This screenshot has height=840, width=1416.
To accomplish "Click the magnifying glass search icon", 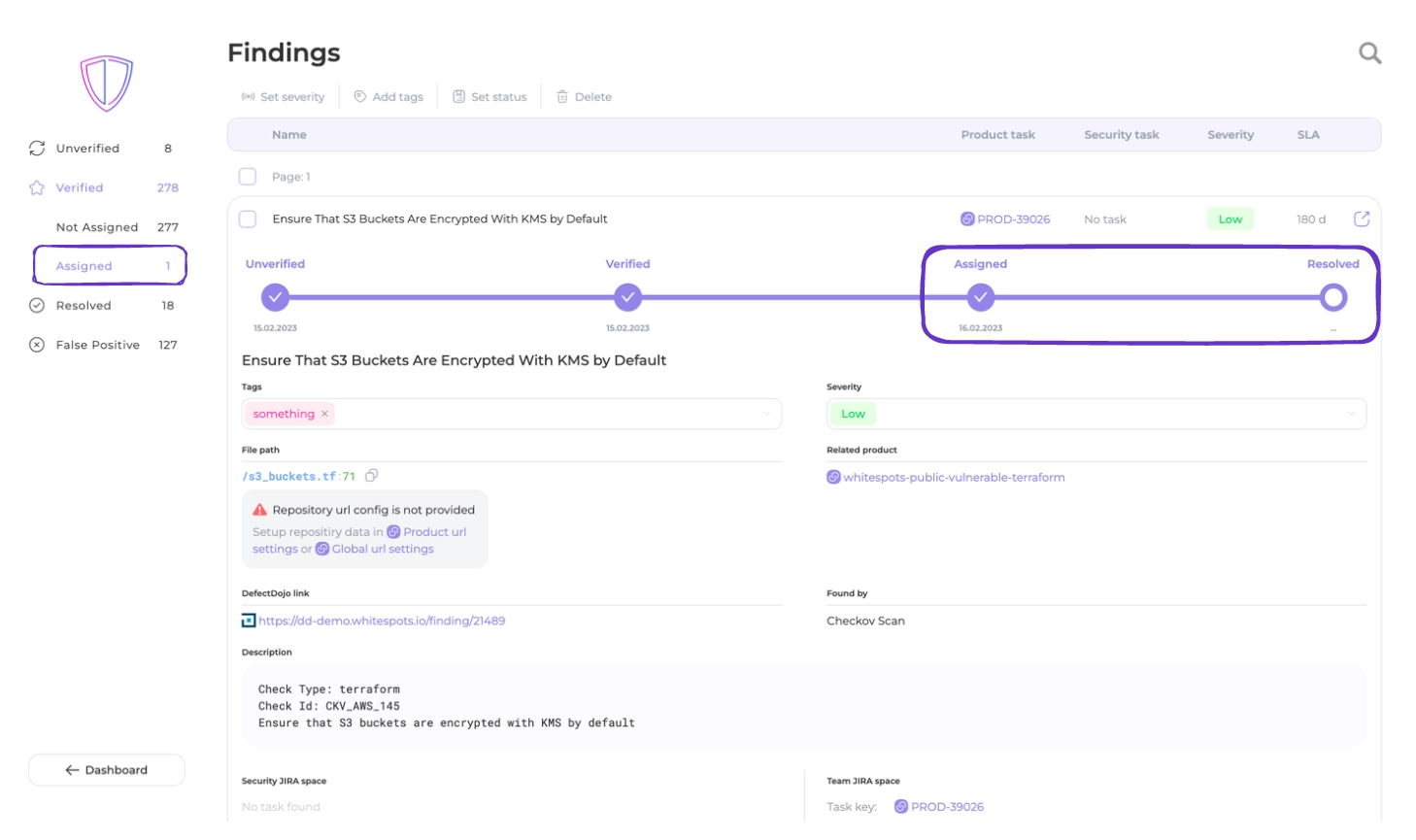I will pos(1369,53).
